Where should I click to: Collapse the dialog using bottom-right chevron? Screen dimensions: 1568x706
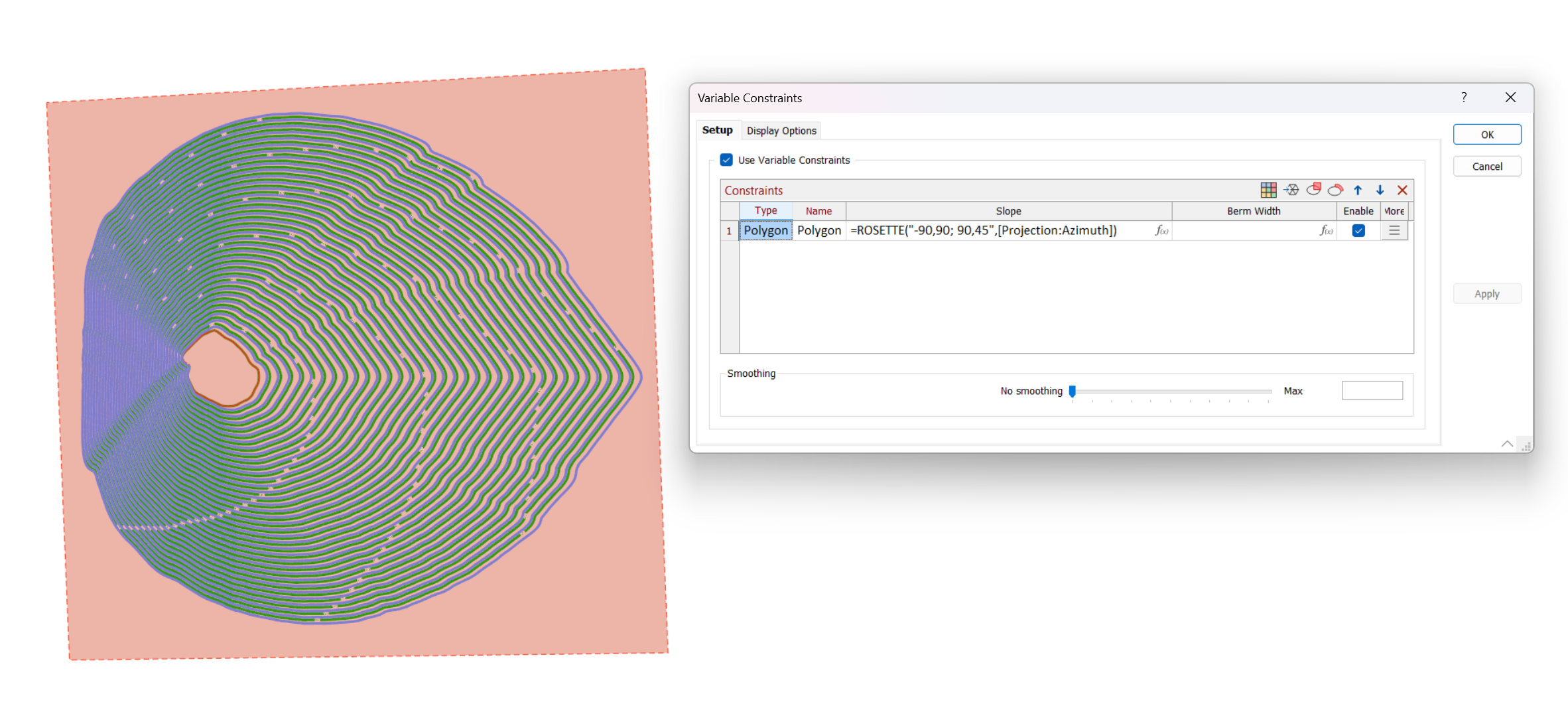click(1507, 444)
